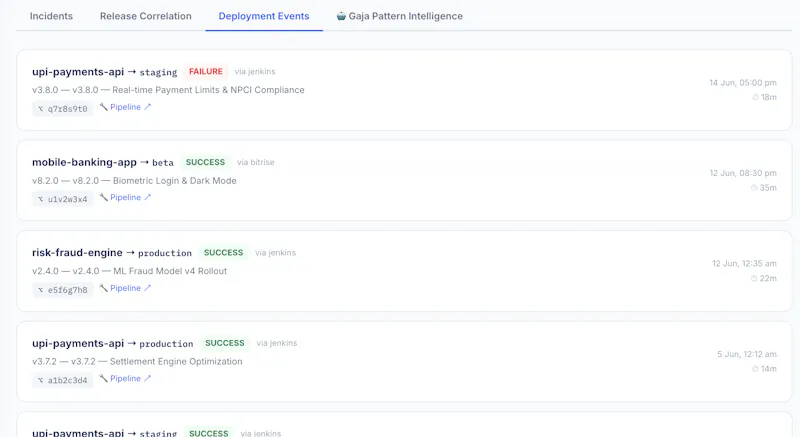Click clock icon next to 35m duration
800x437 pixels.
pyautogui.click(x=754, y=188)
